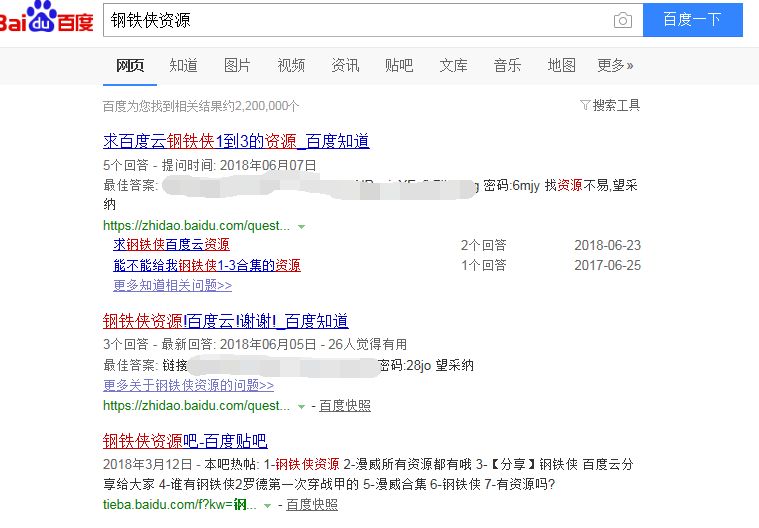Viewport: 759px width, 528px height.
Task: Expand dropdown arrow after first zhidao URL
Action: click(302, 226)
